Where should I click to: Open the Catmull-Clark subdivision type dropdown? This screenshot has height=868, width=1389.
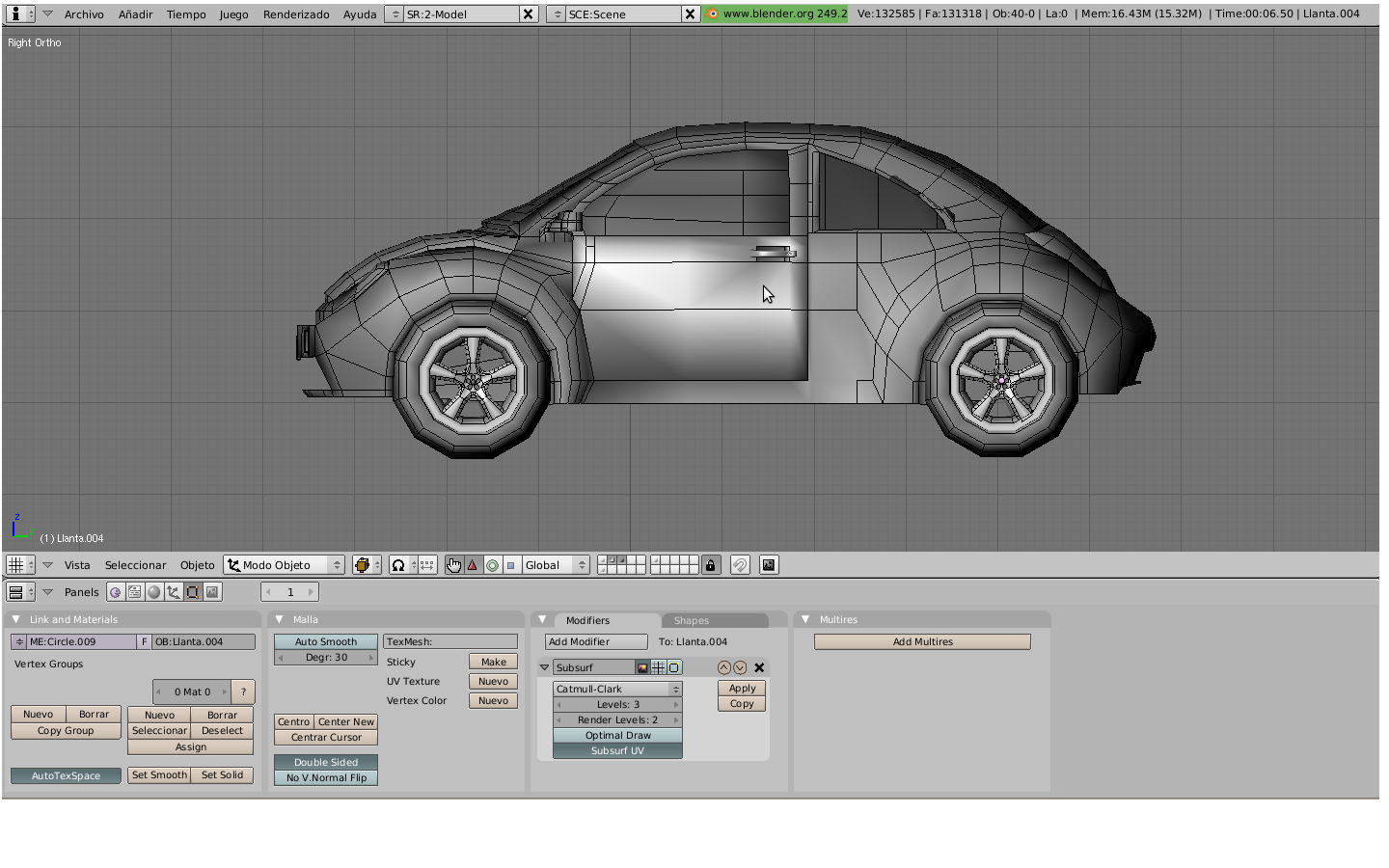pyautogui.click(x=617, y=689)
